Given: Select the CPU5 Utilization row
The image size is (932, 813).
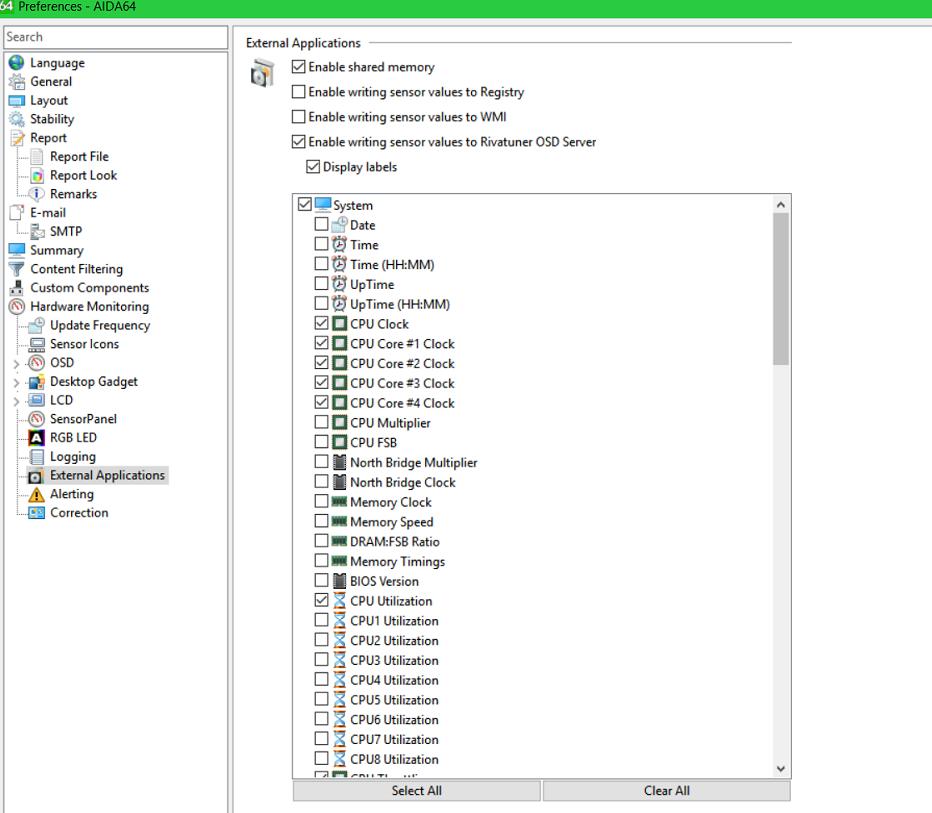Looking at the screenshot, I should pos(394,699).
